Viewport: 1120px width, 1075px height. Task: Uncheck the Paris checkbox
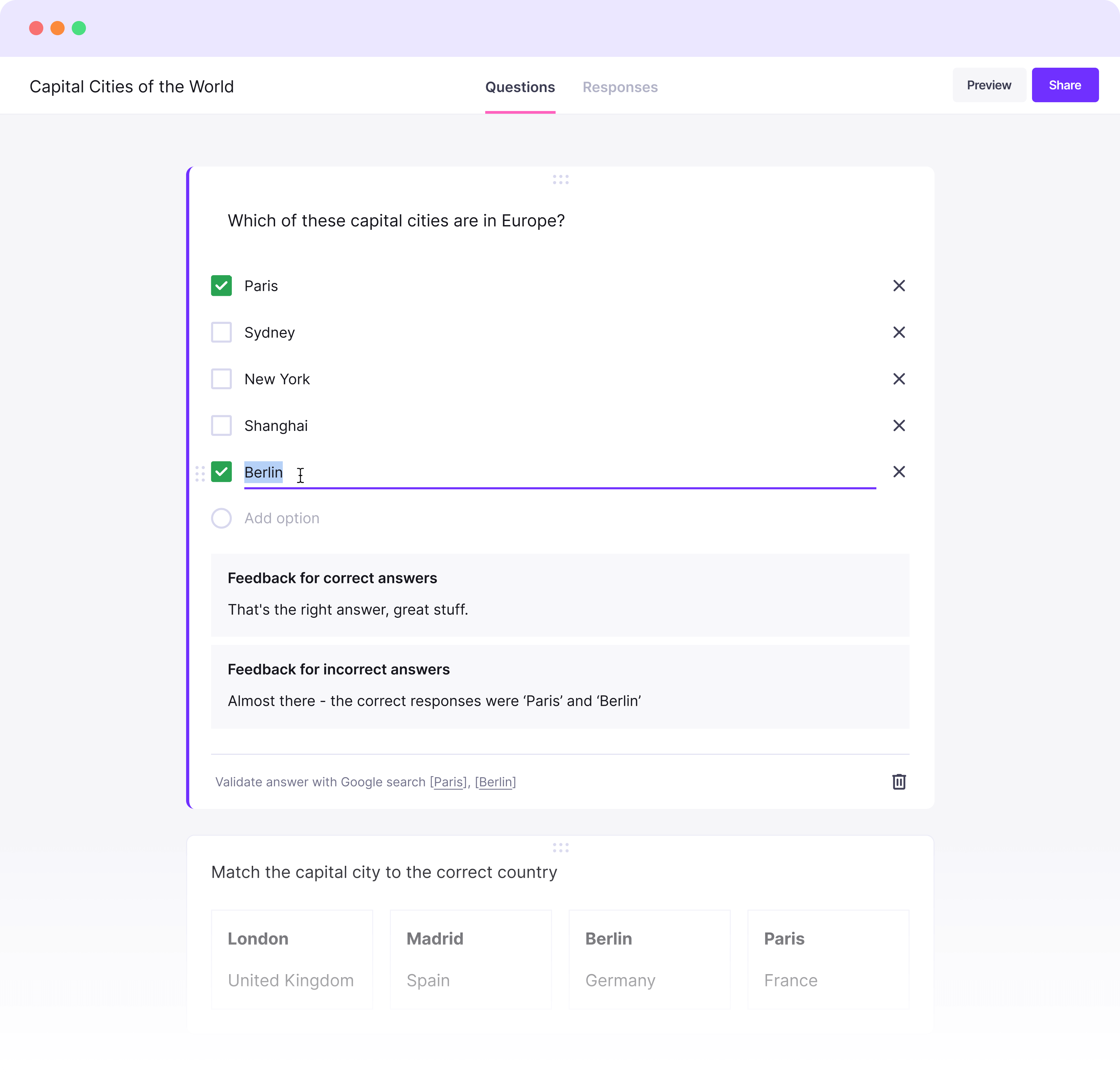(x=221, y=286)
